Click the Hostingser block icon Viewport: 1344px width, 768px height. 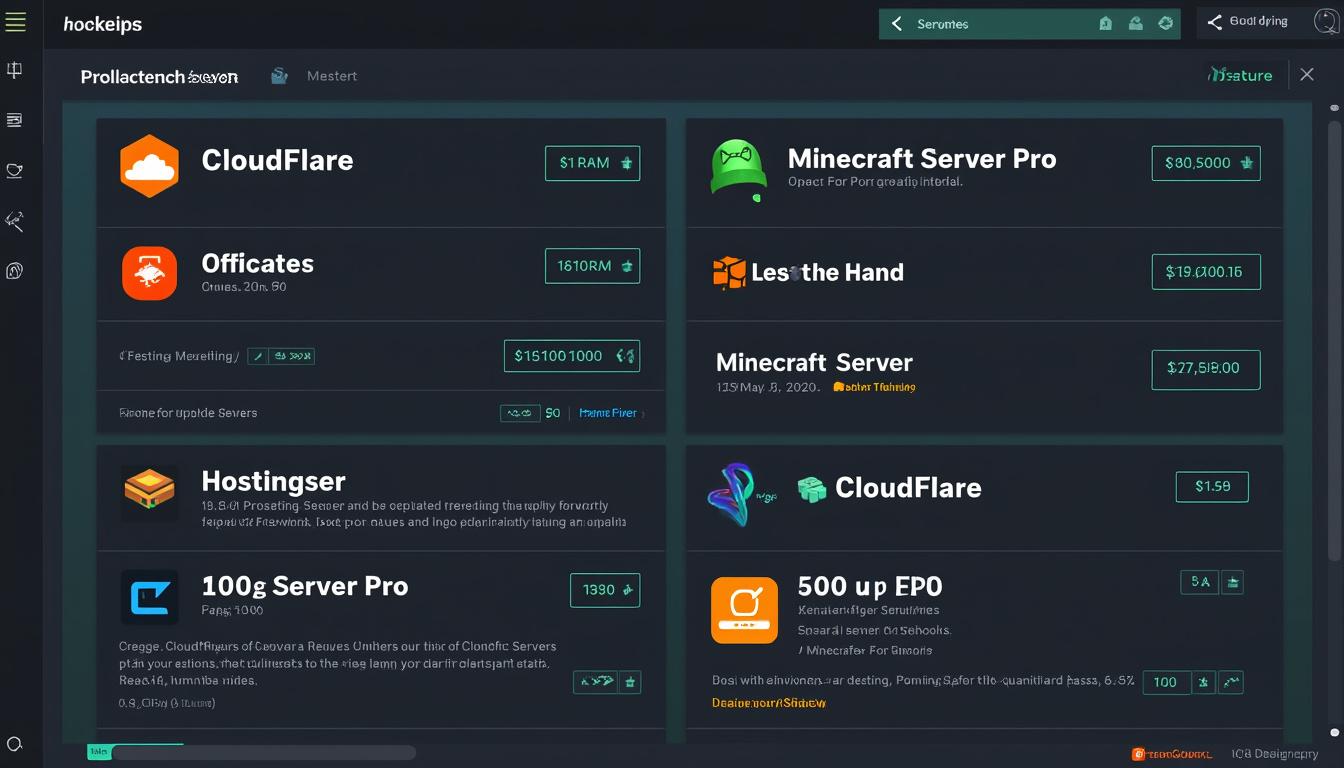pos(149,491)
